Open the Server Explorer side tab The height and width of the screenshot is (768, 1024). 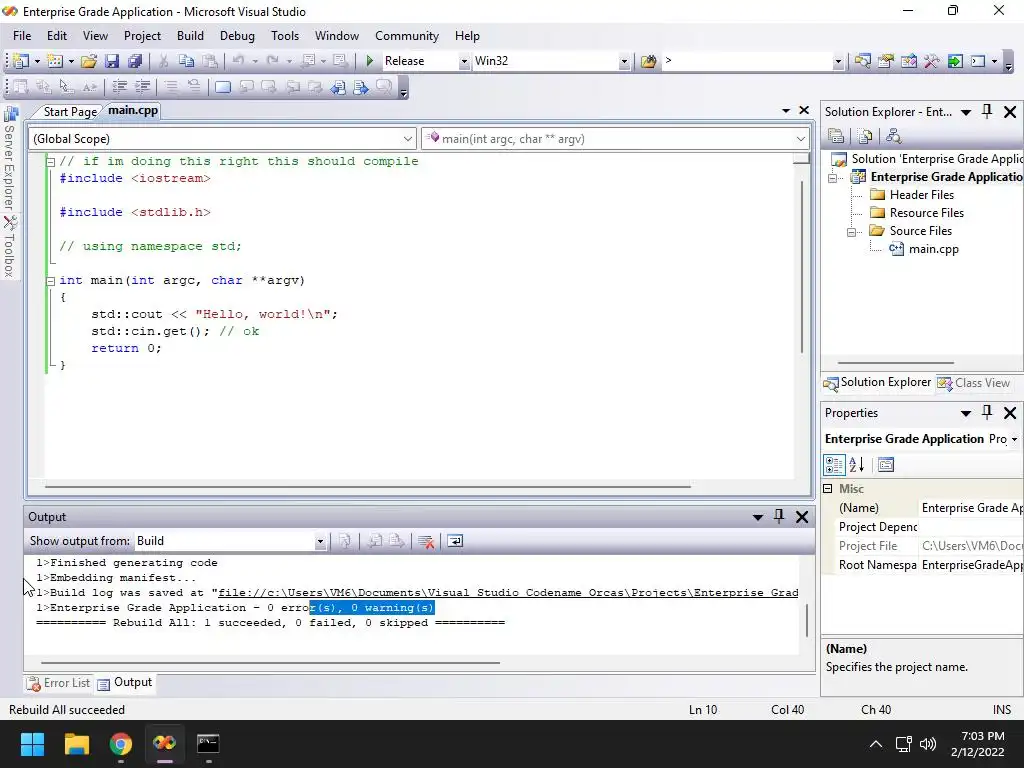(x=10, y=157)
